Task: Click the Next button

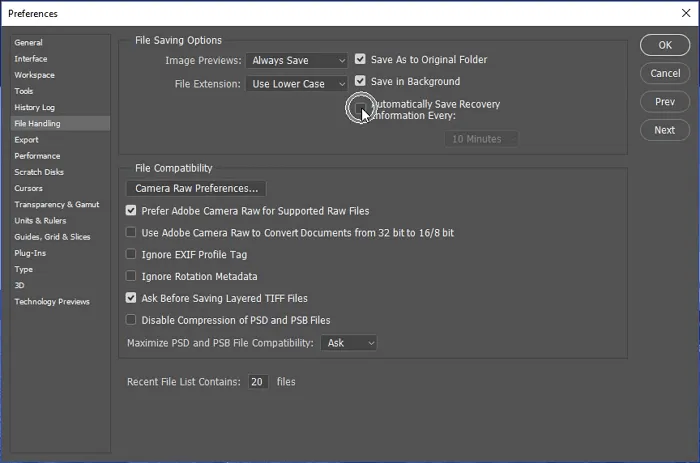Action: tap(664, 130)
